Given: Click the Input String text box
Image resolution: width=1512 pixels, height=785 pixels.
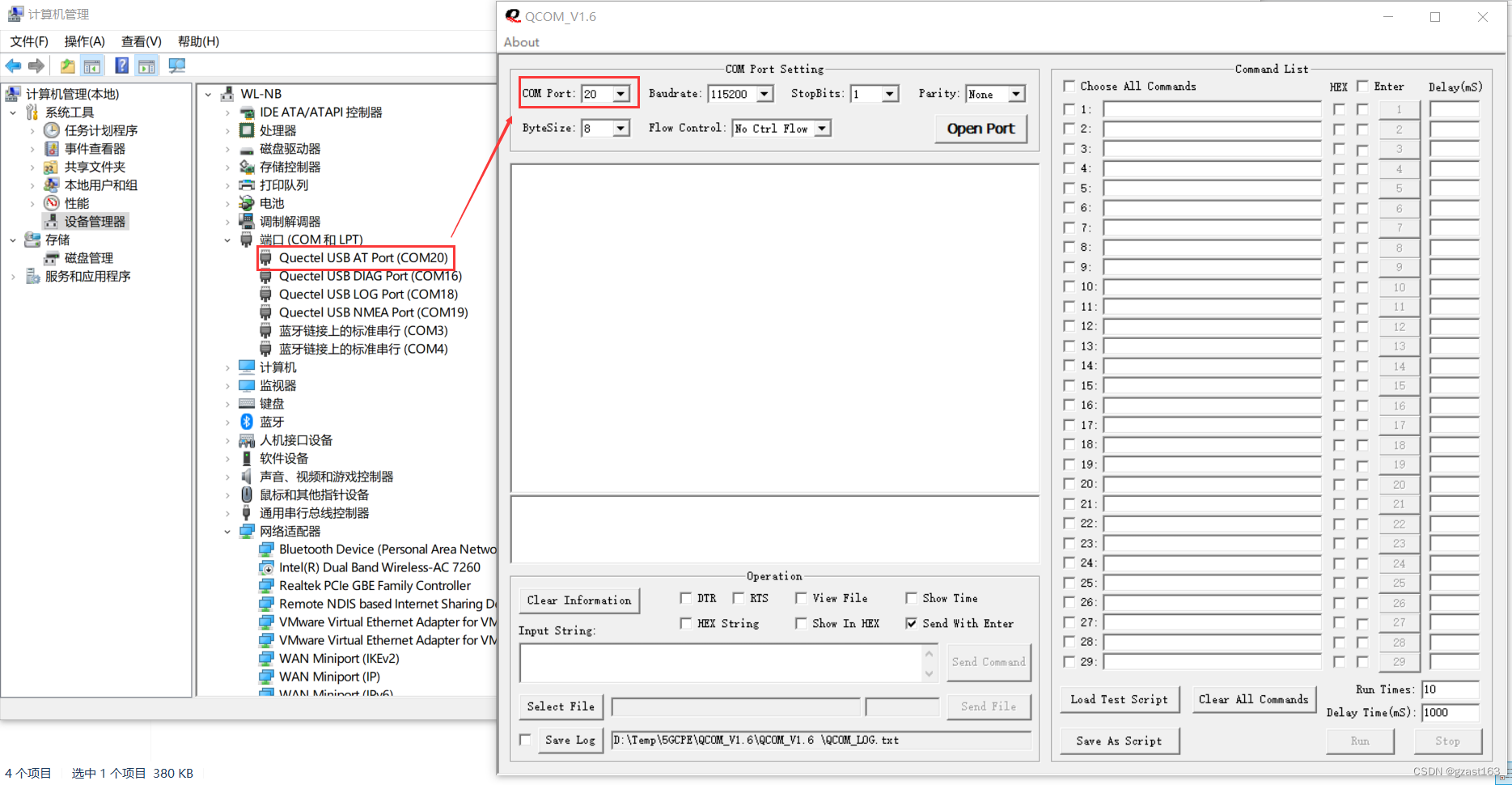Looking at the screenshot, I should 720,663.
